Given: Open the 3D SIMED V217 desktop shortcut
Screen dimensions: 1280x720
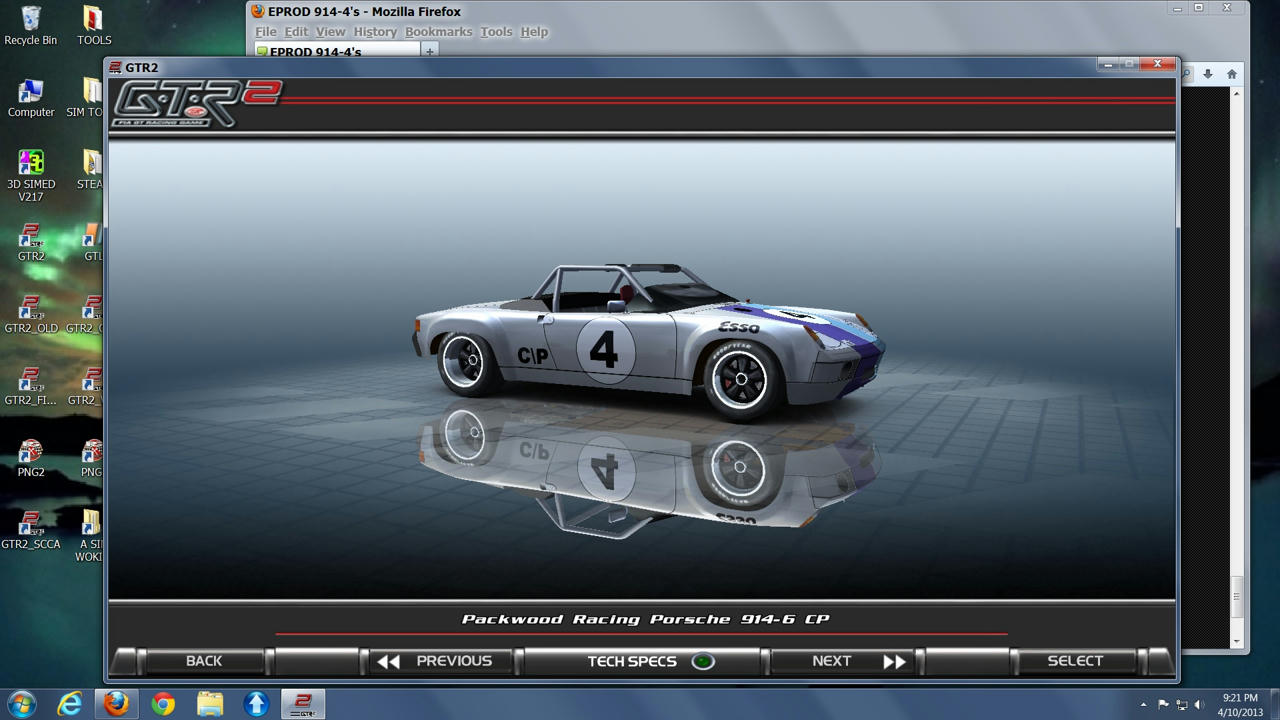Looking at the screenshot, I should [x=31, y=175].
